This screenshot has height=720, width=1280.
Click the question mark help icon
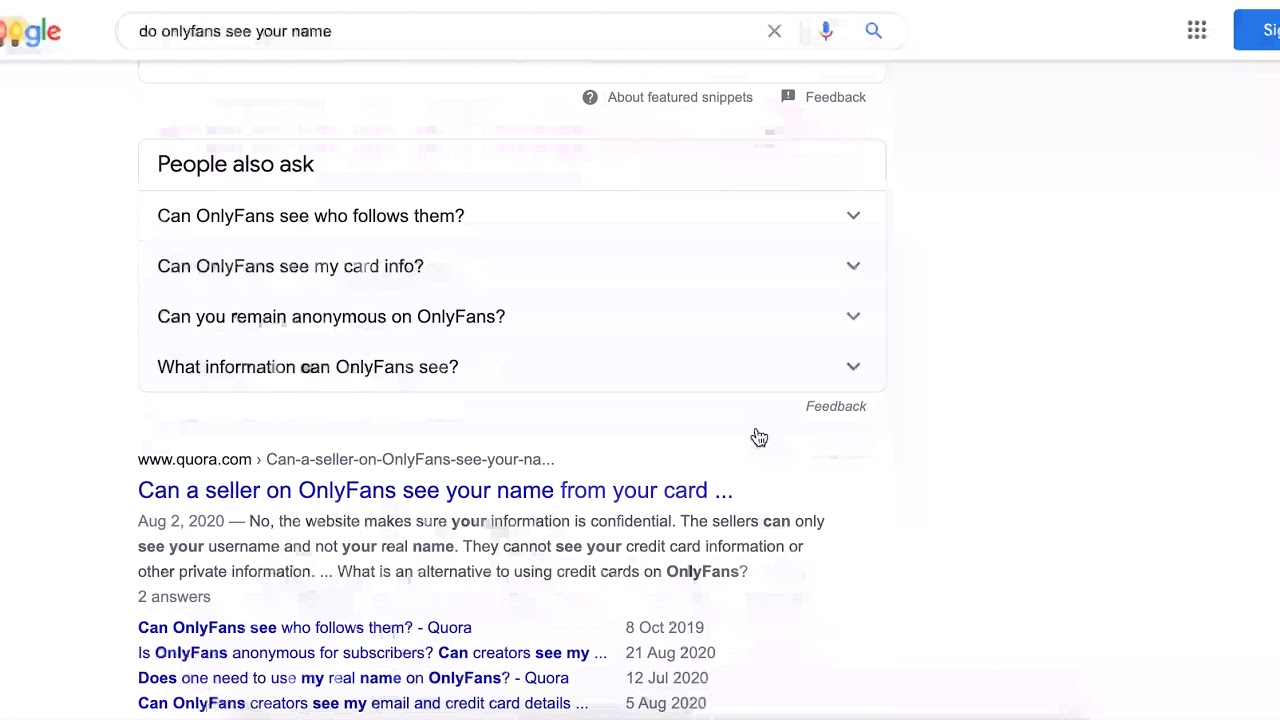pos(590,97)
